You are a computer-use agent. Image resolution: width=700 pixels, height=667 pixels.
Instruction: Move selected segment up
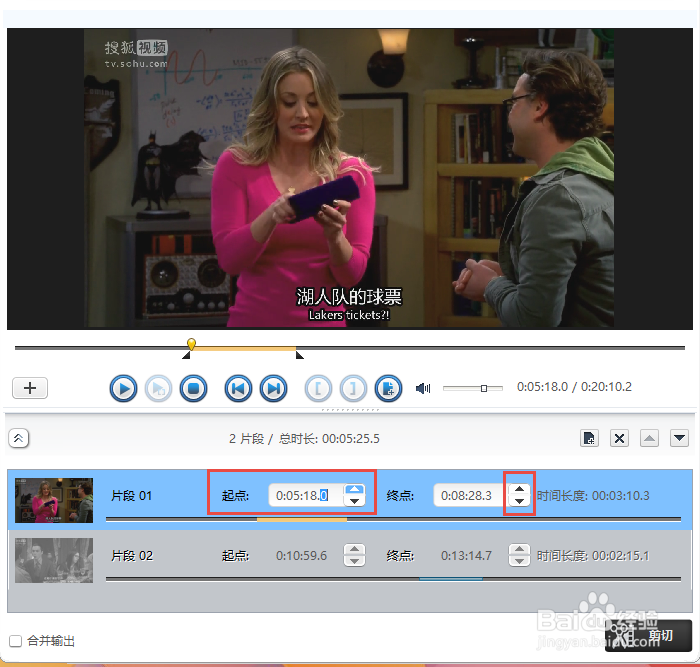(649, 438)
